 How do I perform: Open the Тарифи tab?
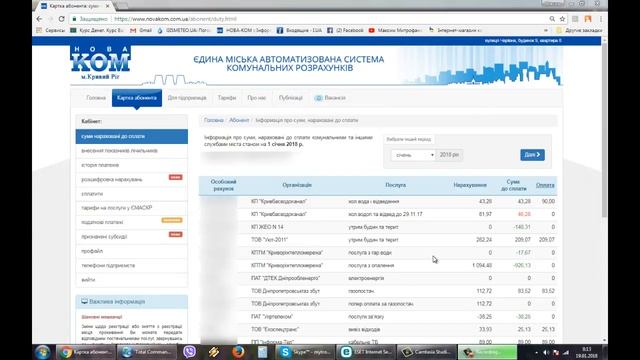[x=227, y=98]
